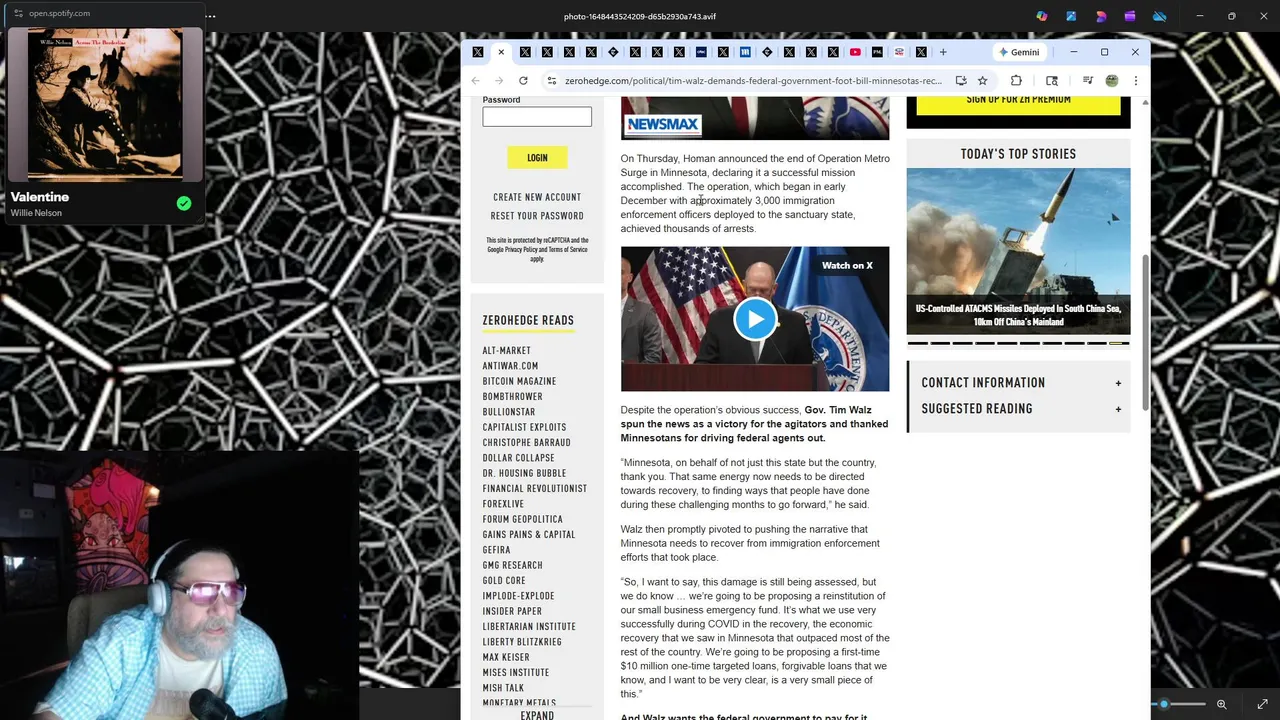Open the GOLD CORE link
The image size is (1280, 720).
(x=504, y=581)
